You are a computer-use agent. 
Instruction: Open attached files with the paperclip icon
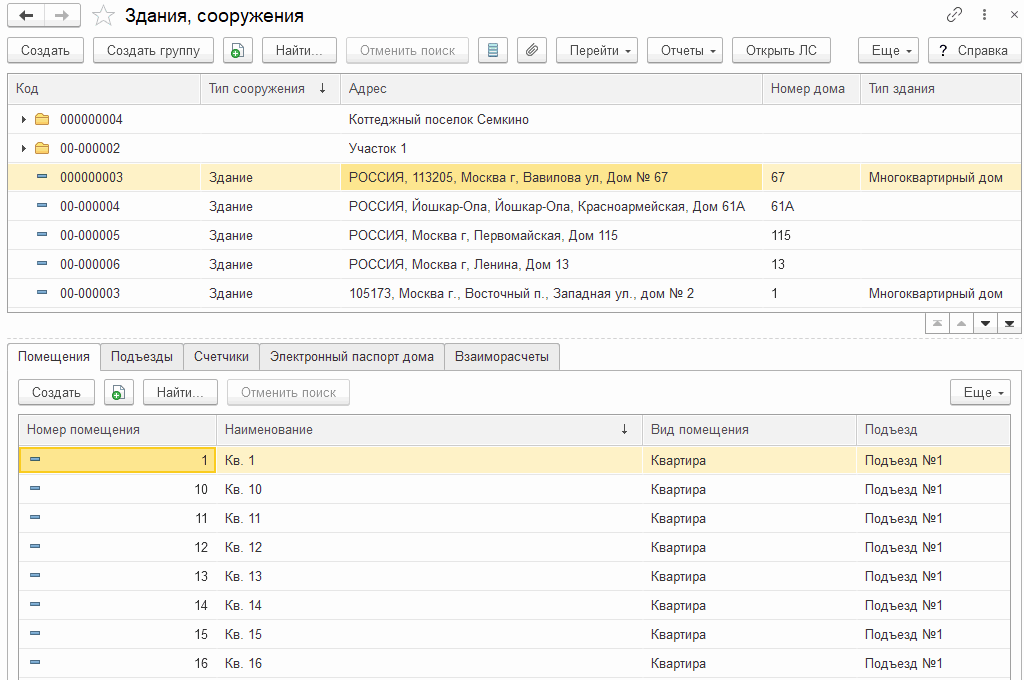532,50
